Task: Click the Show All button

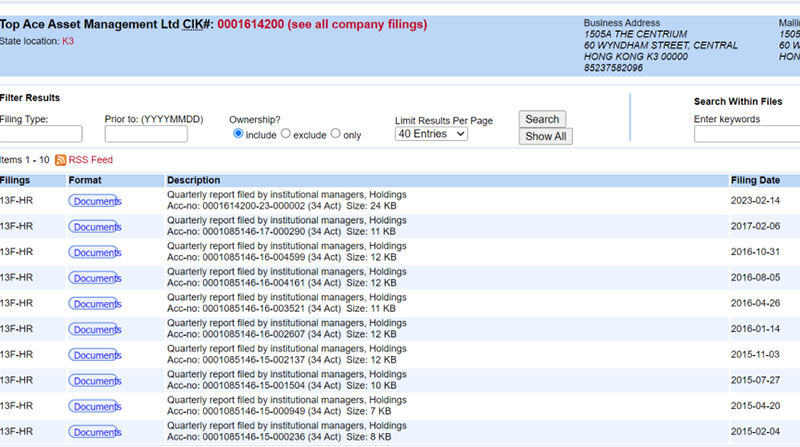Action: (545, 136)
